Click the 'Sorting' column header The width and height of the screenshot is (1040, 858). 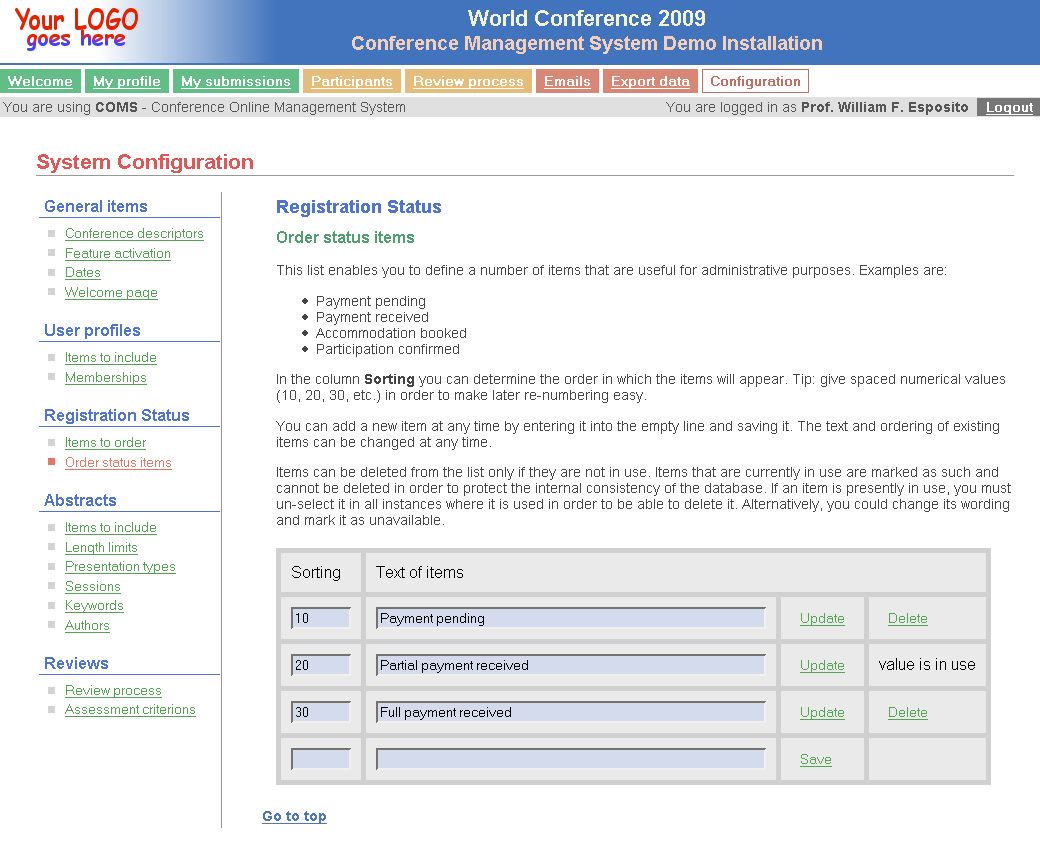[316, 572]
